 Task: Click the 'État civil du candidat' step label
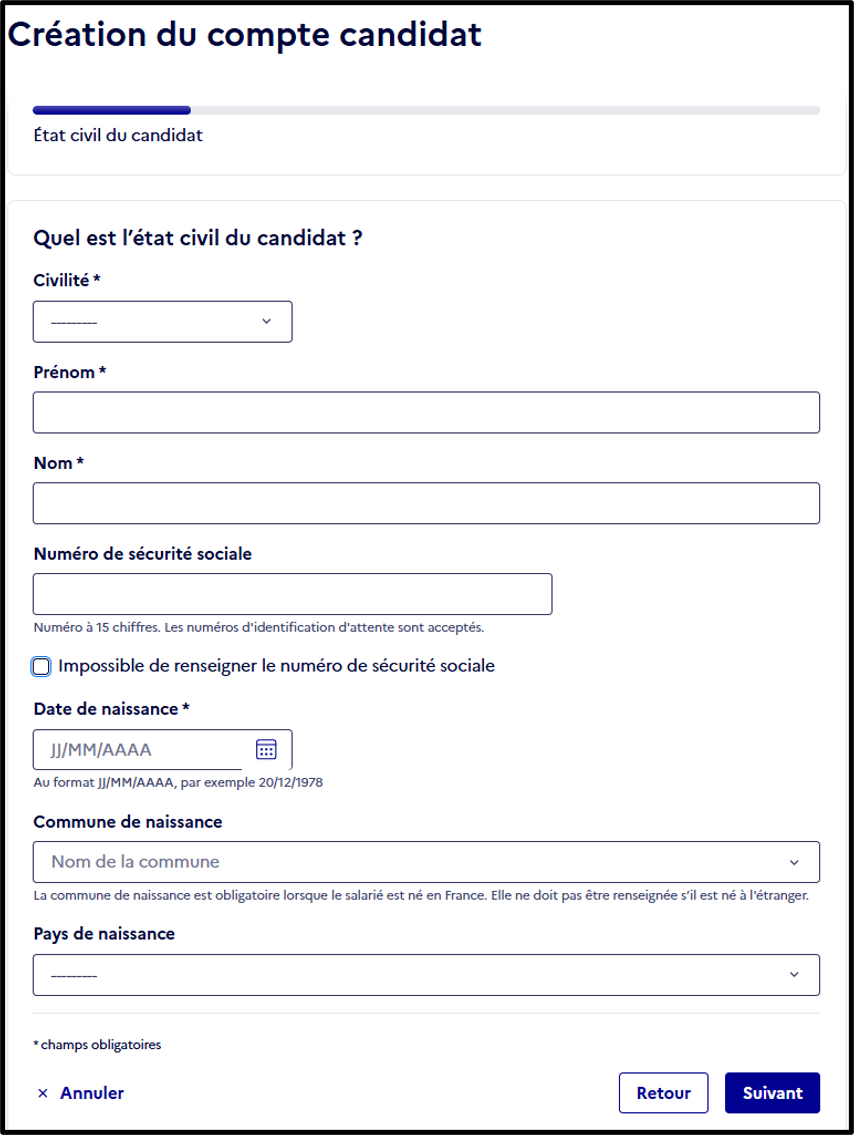click(x=118, y=135)
